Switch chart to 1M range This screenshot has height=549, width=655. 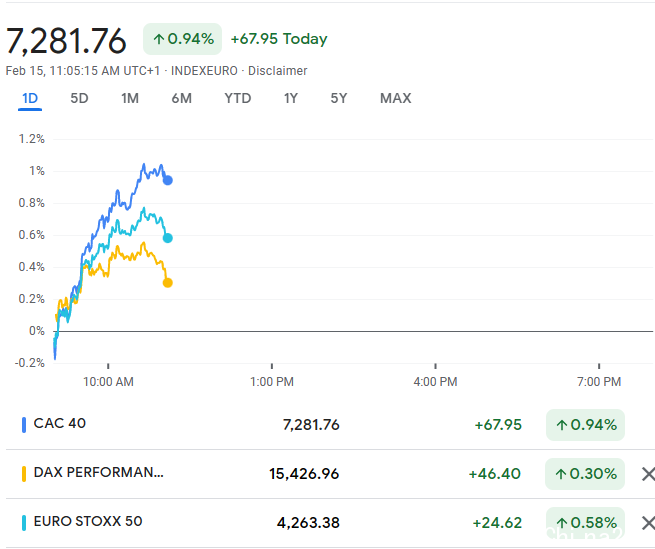point(130,99)
